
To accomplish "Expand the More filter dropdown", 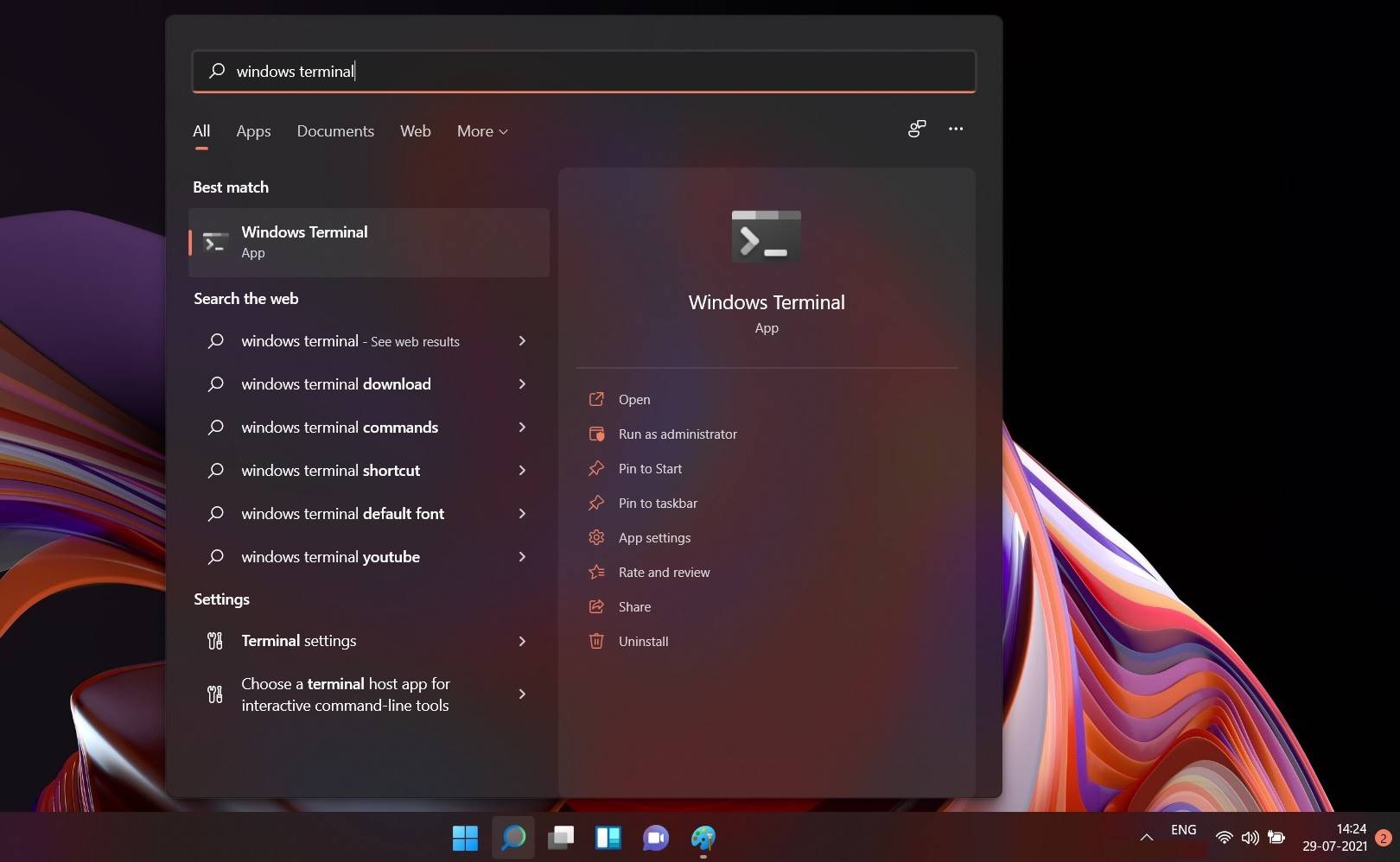I will click(x=481, y=131).
